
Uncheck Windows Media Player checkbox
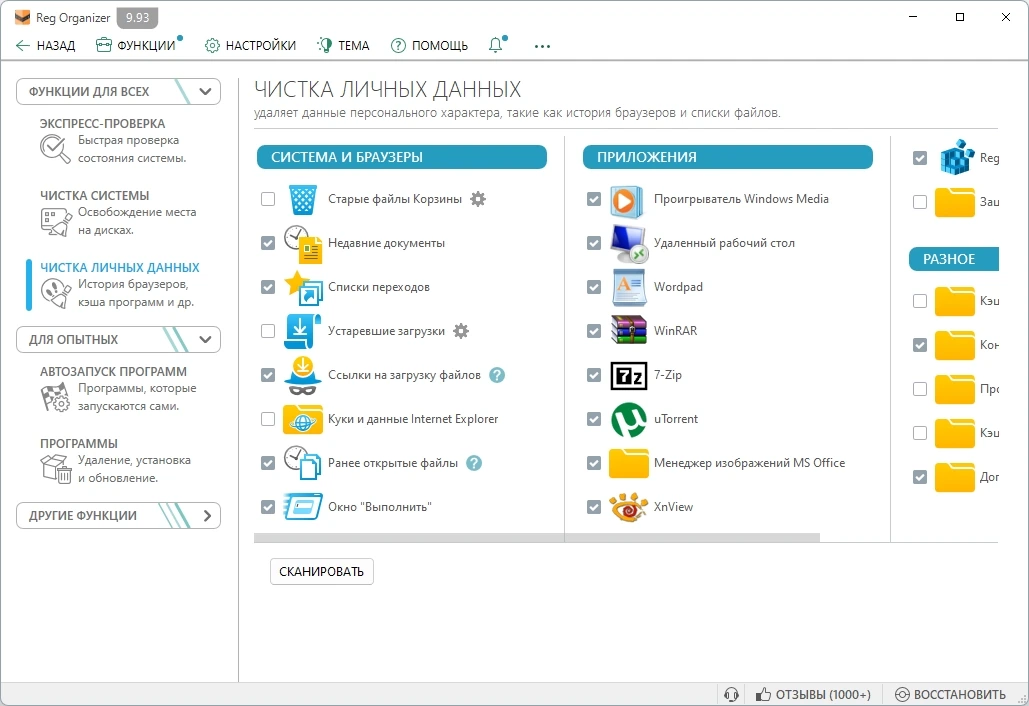point(594,199)
